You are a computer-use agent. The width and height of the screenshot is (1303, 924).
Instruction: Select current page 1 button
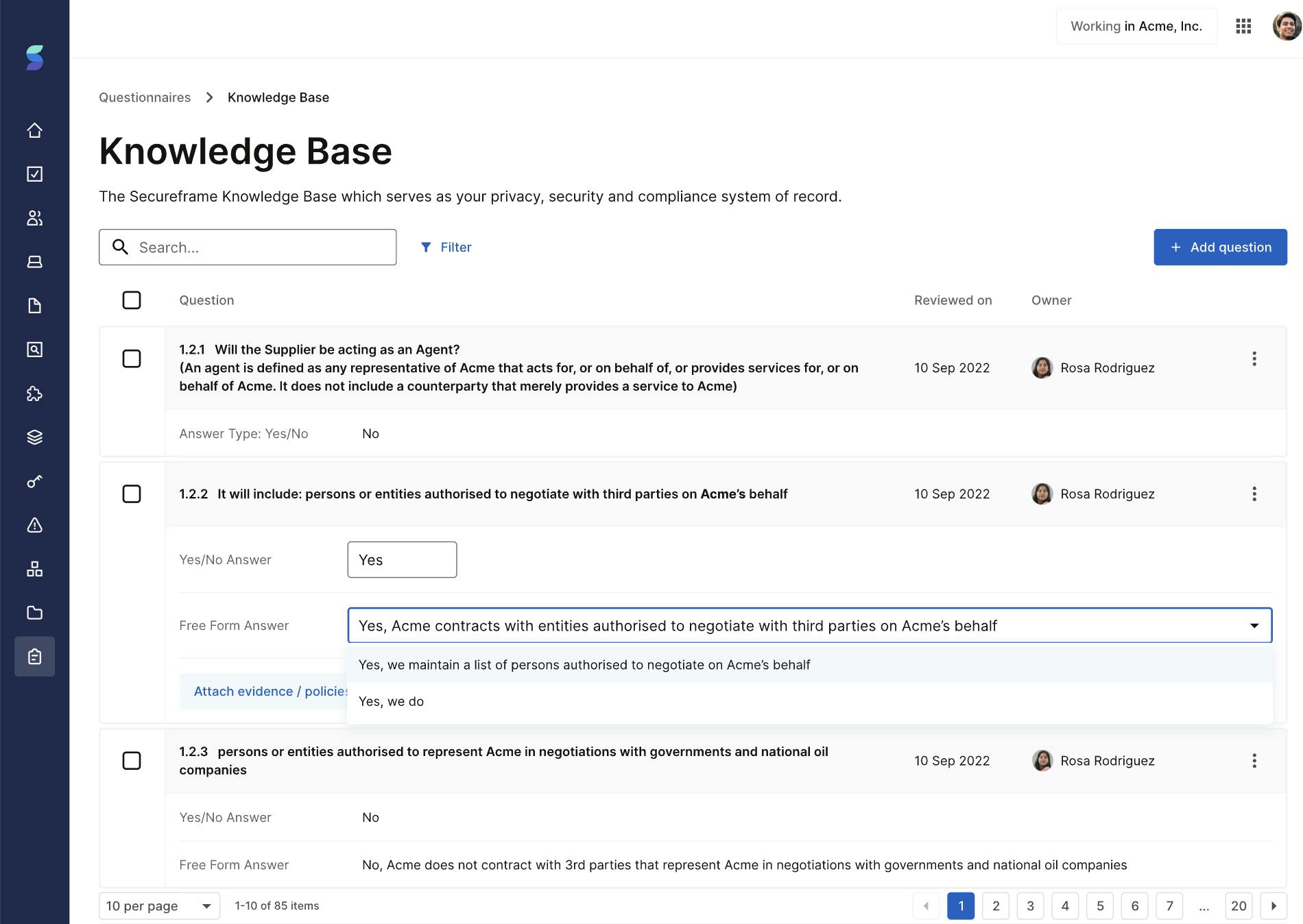coord(961,905)
